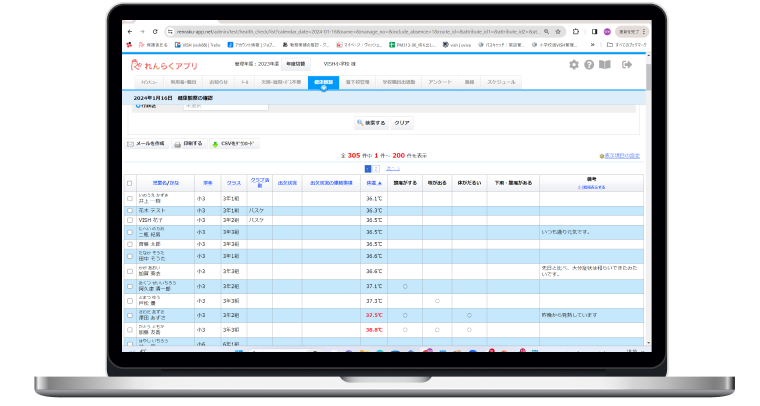Open Trello bookmark in bookmarks bar
The image size is (760, 406).
point(197,45)
